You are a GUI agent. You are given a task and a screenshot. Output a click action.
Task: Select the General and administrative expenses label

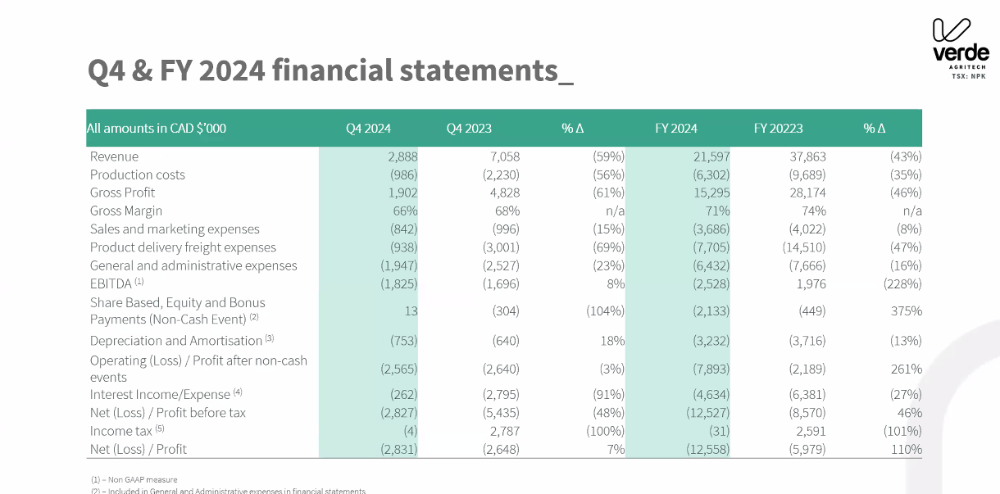[x=193, y=266]
